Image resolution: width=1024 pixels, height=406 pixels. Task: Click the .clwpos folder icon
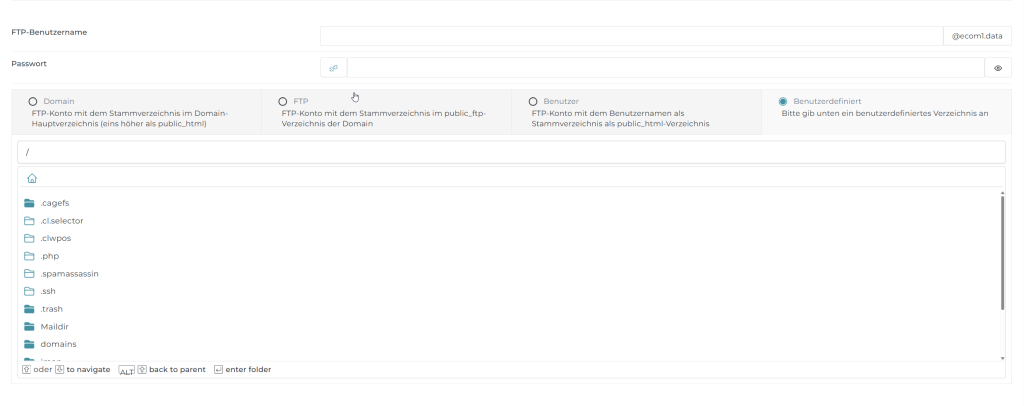tap(30, 238)
